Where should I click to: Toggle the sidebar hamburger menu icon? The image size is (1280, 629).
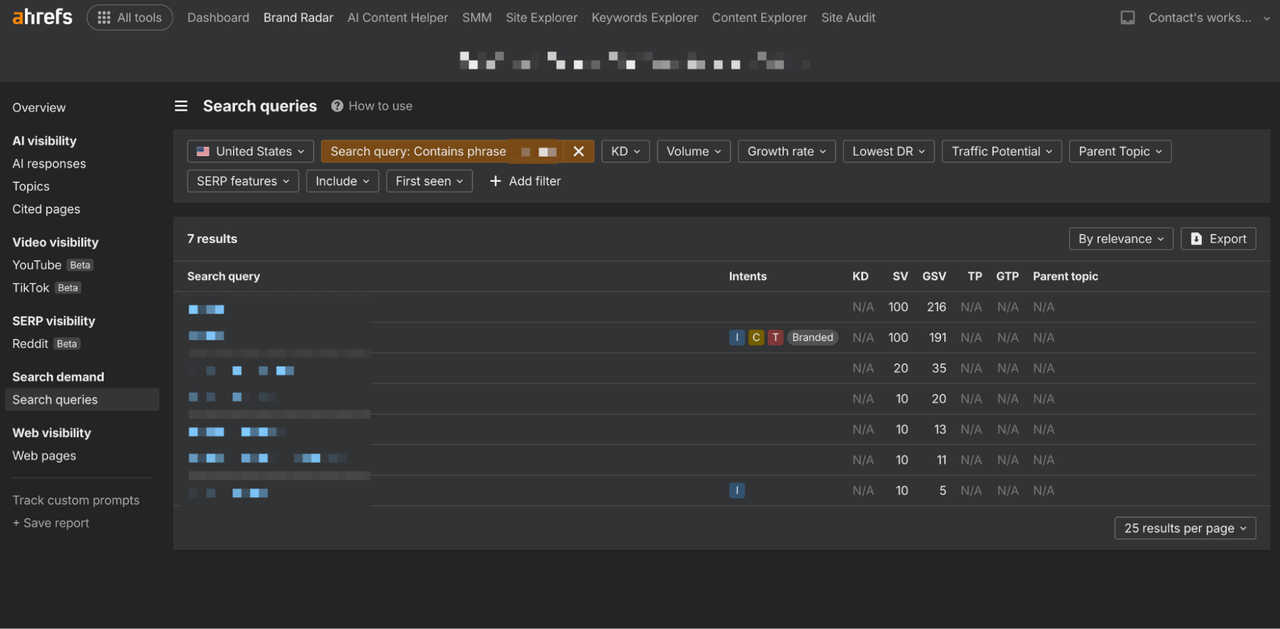click(181, 106)
